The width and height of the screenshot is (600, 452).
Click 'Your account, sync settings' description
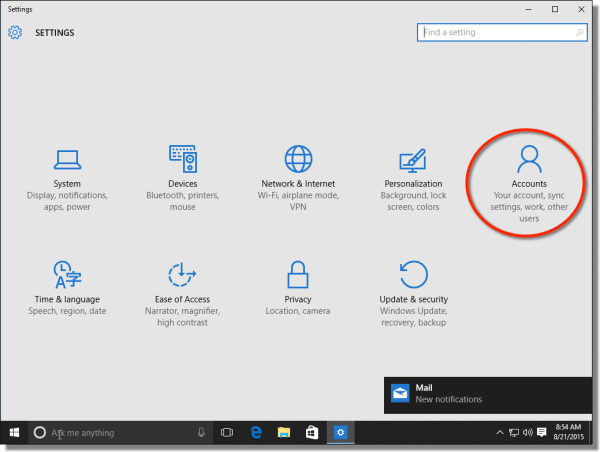(x=529, y=207)
